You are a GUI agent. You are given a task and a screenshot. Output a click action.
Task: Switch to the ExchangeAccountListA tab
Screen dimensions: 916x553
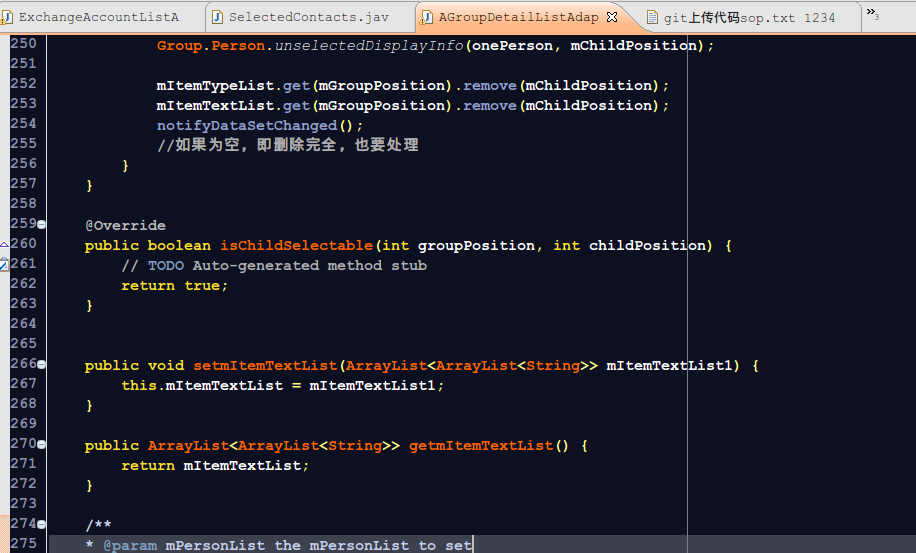click(x=98, y=18)
